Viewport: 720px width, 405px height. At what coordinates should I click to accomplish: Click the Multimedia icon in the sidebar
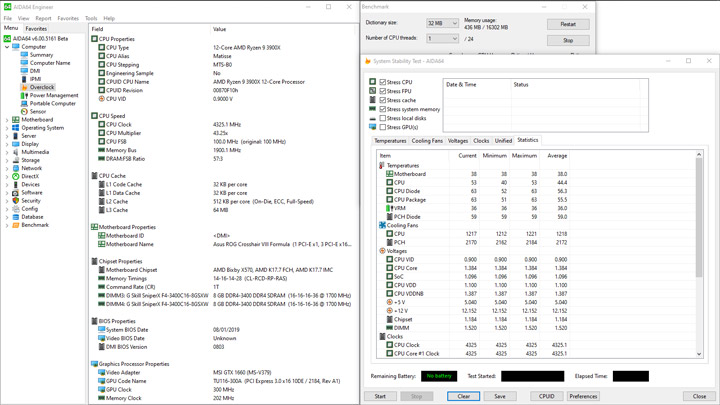point(16,152)
